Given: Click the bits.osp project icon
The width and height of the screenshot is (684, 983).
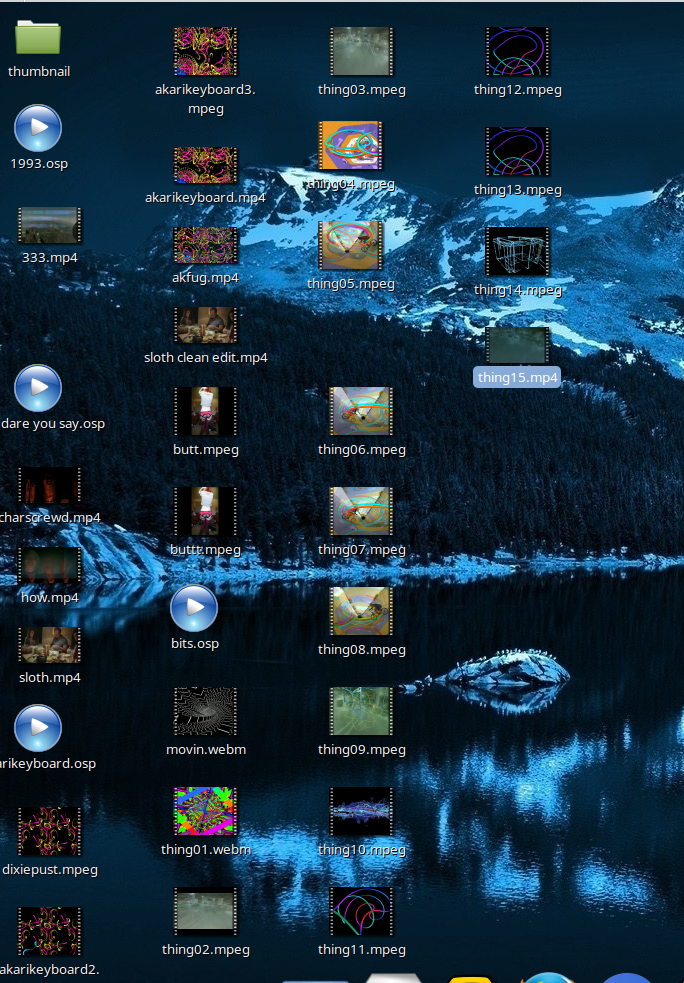Looking at the screenshot, I should 194,608.
